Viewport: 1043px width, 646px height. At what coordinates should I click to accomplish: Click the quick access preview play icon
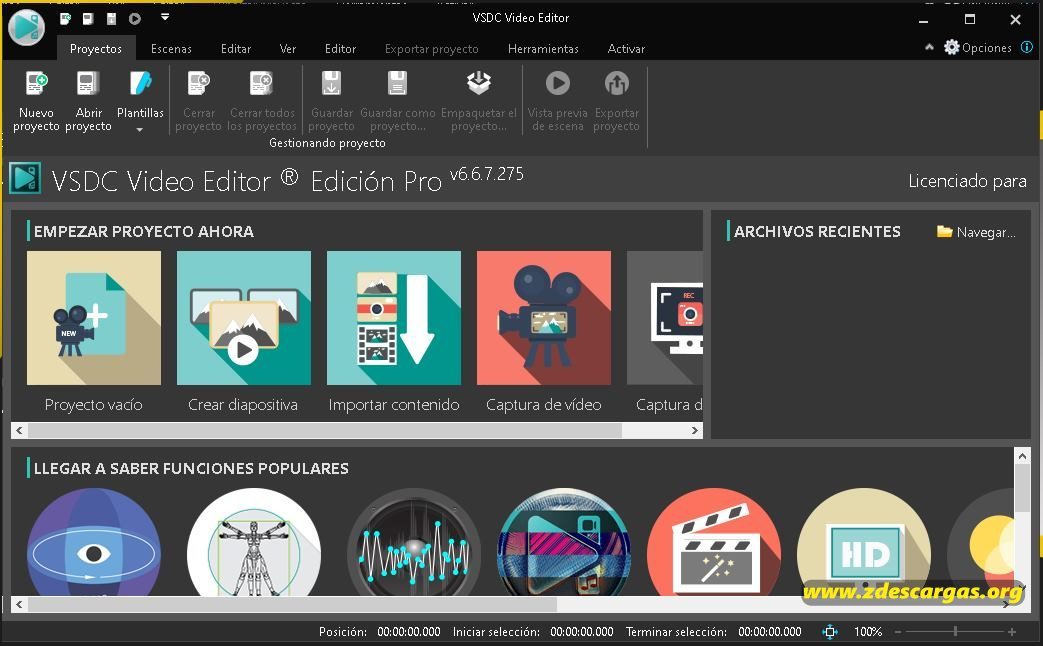point(134,19)
